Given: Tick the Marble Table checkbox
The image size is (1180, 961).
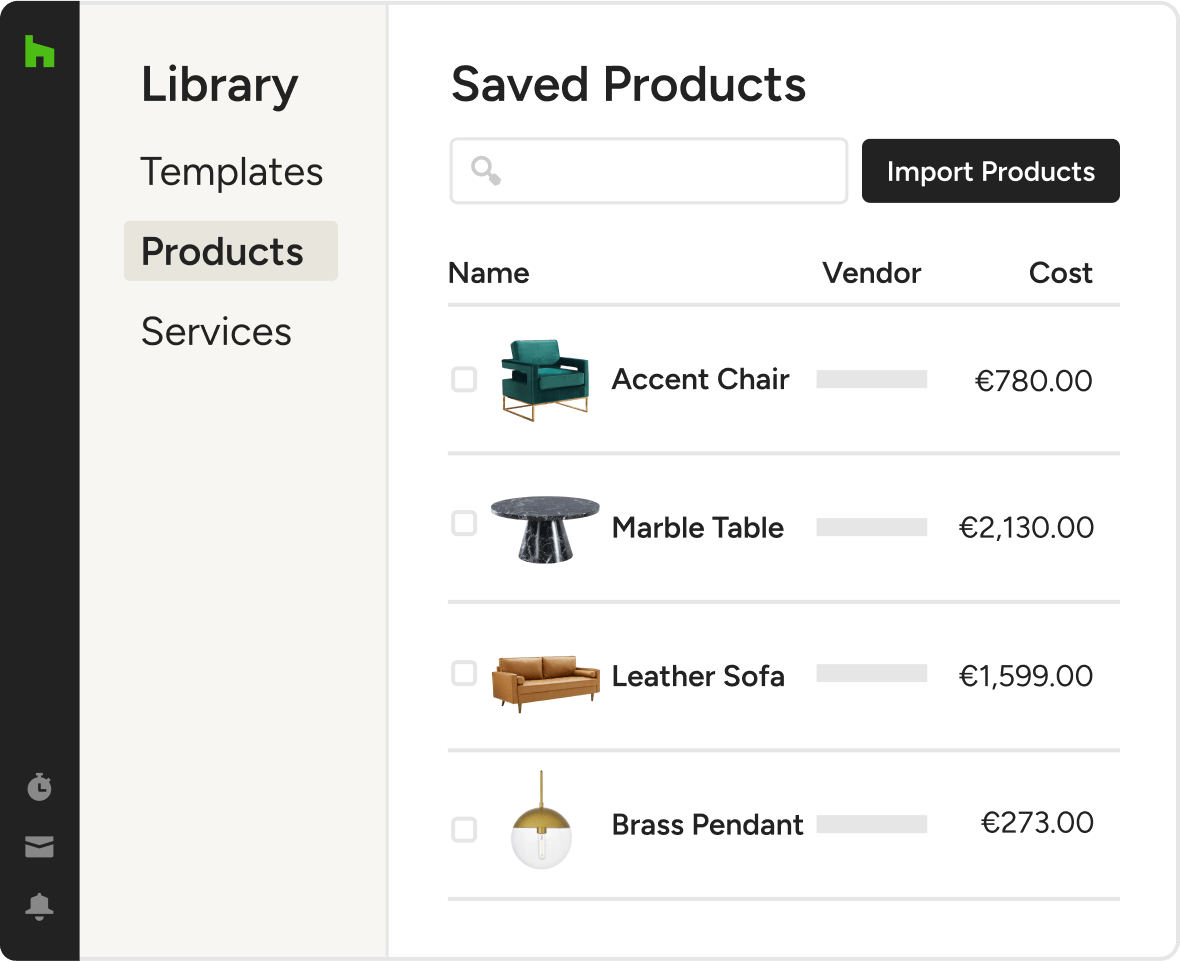Looking at the screenshot, I should (x=464, y=523).
